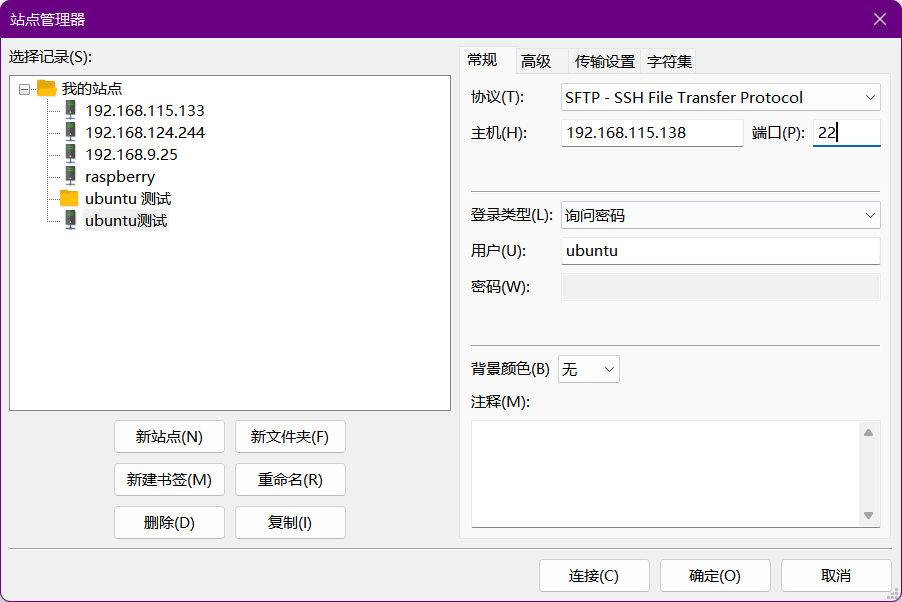
Task: Click the 注释 scrollbar down arrow
Action: click(868, 515)
